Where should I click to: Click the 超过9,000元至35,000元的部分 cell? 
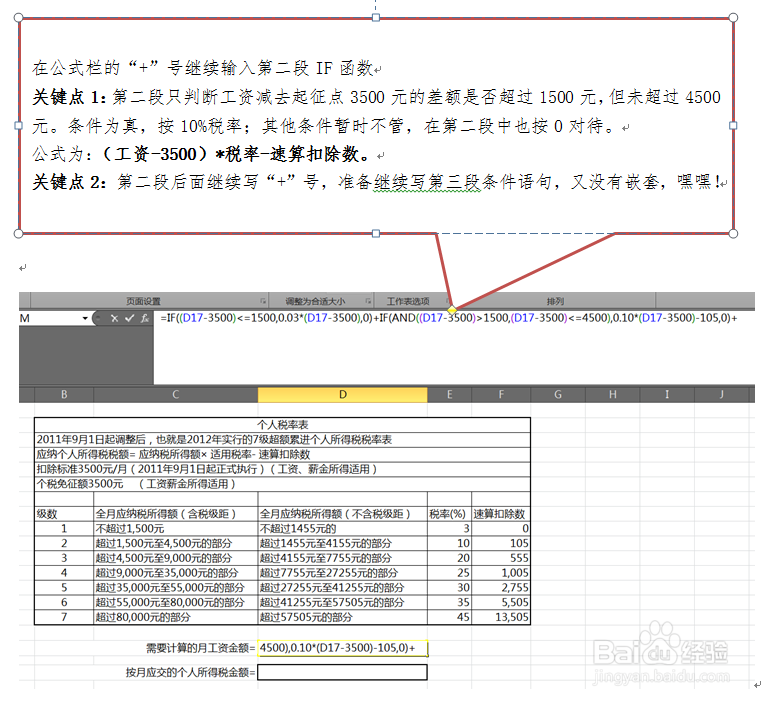pos(176,573)
